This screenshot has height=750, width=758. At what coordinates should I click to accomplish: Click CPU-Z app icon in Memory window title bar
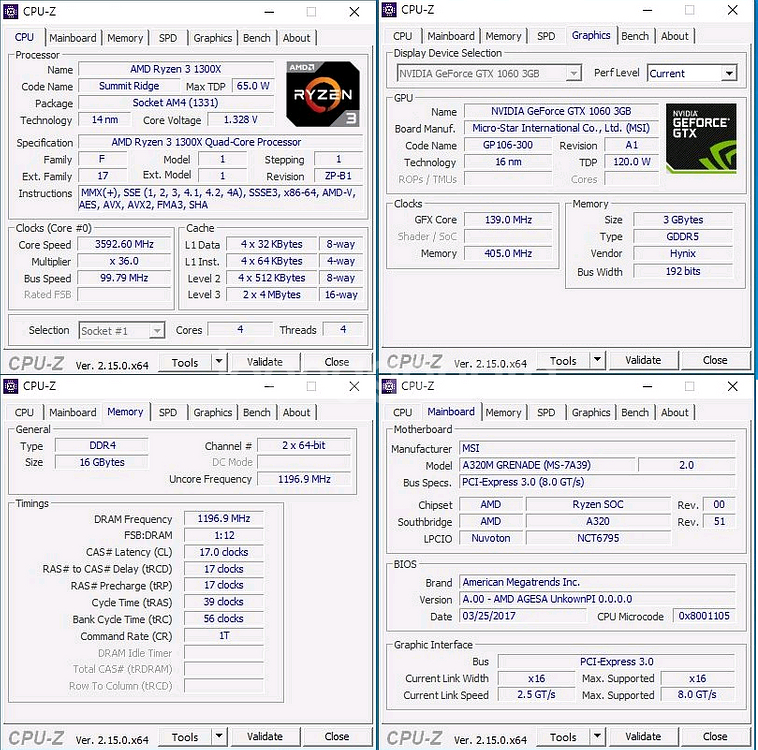11,386
